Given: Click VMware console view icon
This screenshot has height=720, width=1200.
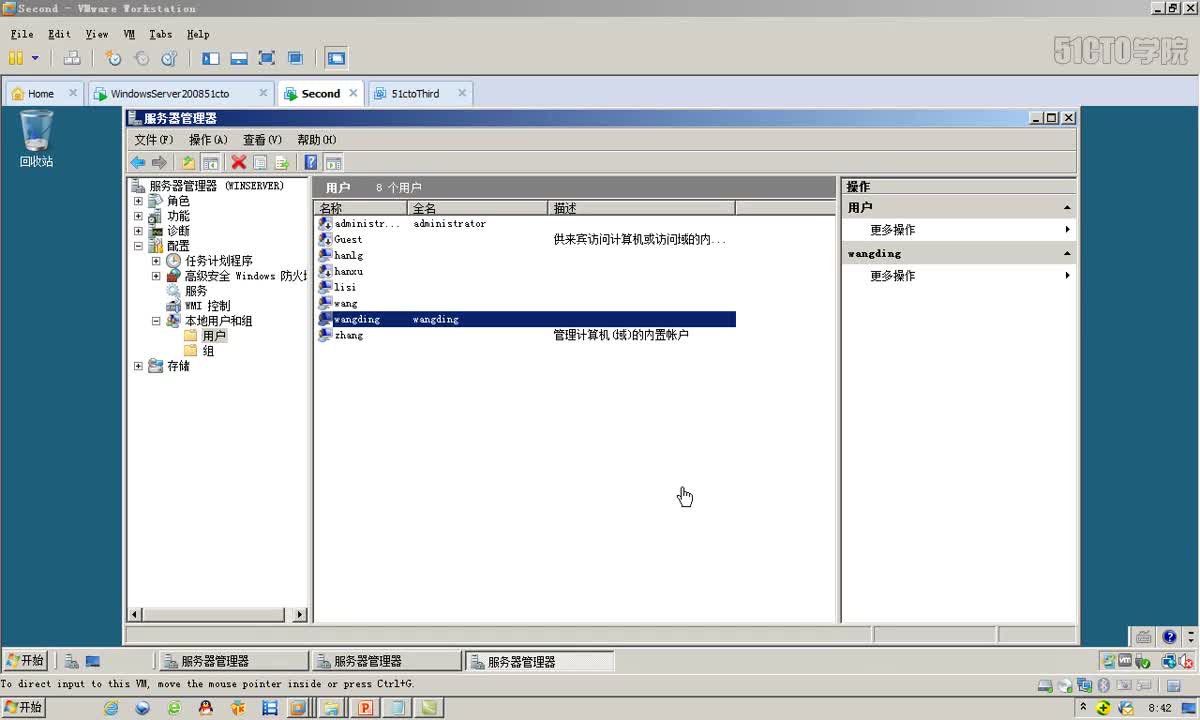Looking at the screenshot, I should coord(336,59).
